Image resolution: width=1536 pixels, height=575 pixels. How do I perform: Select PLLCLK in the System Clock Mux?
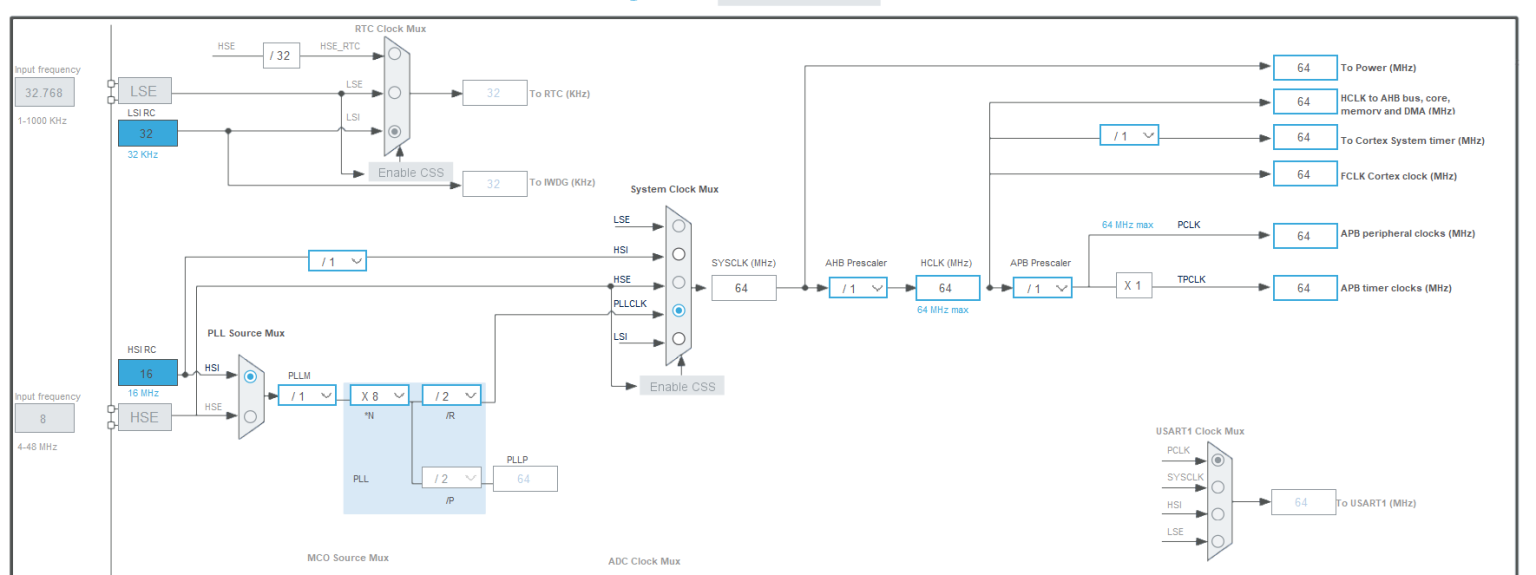pos(679,310)
